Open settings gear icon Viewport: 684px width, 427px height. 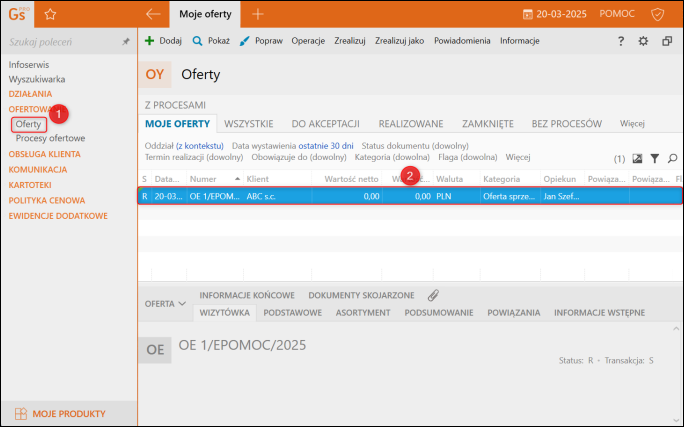(643, 41)
